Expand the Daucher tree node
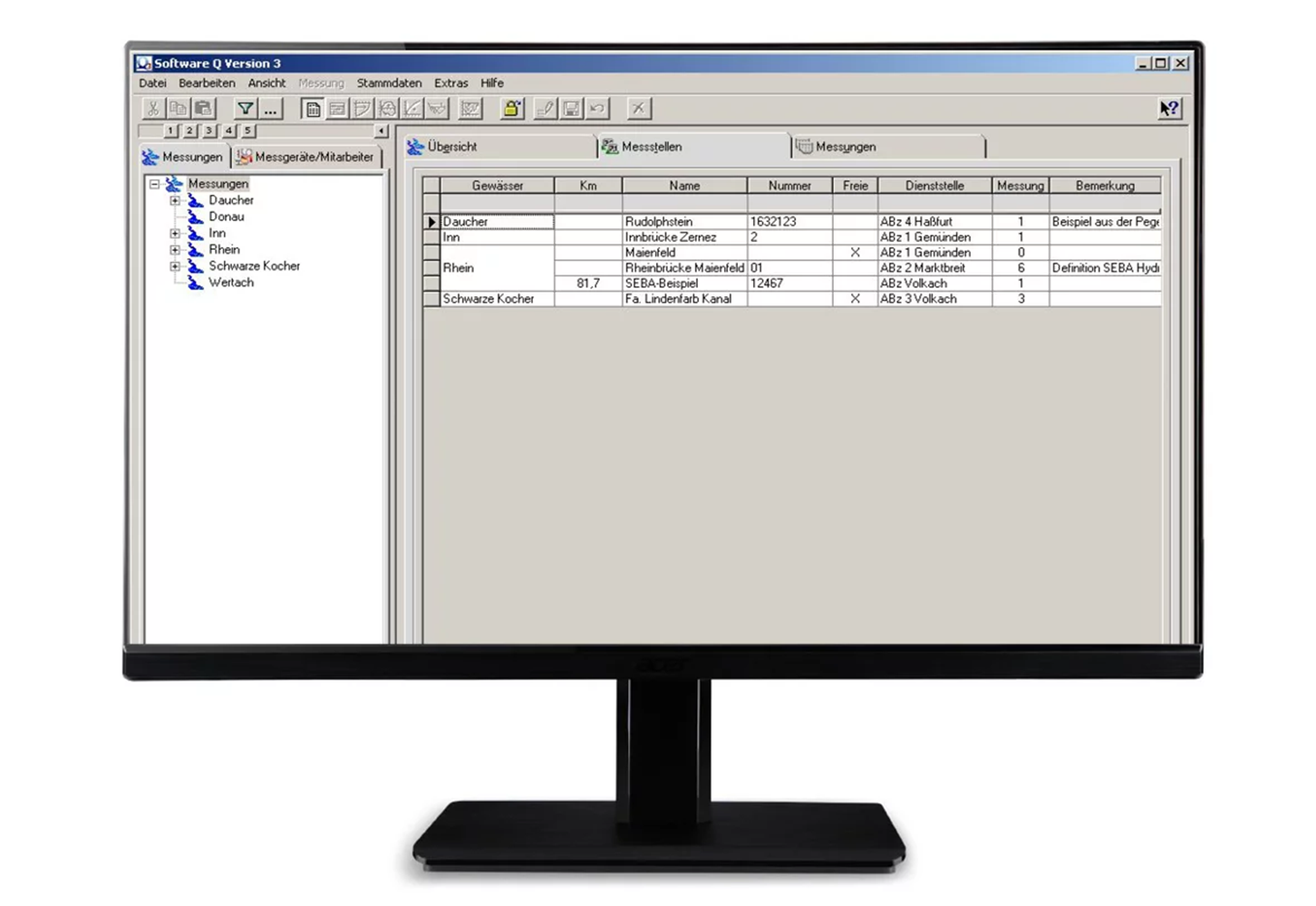The height and width of the screenshot is (906, 1316). coord(175,200)
